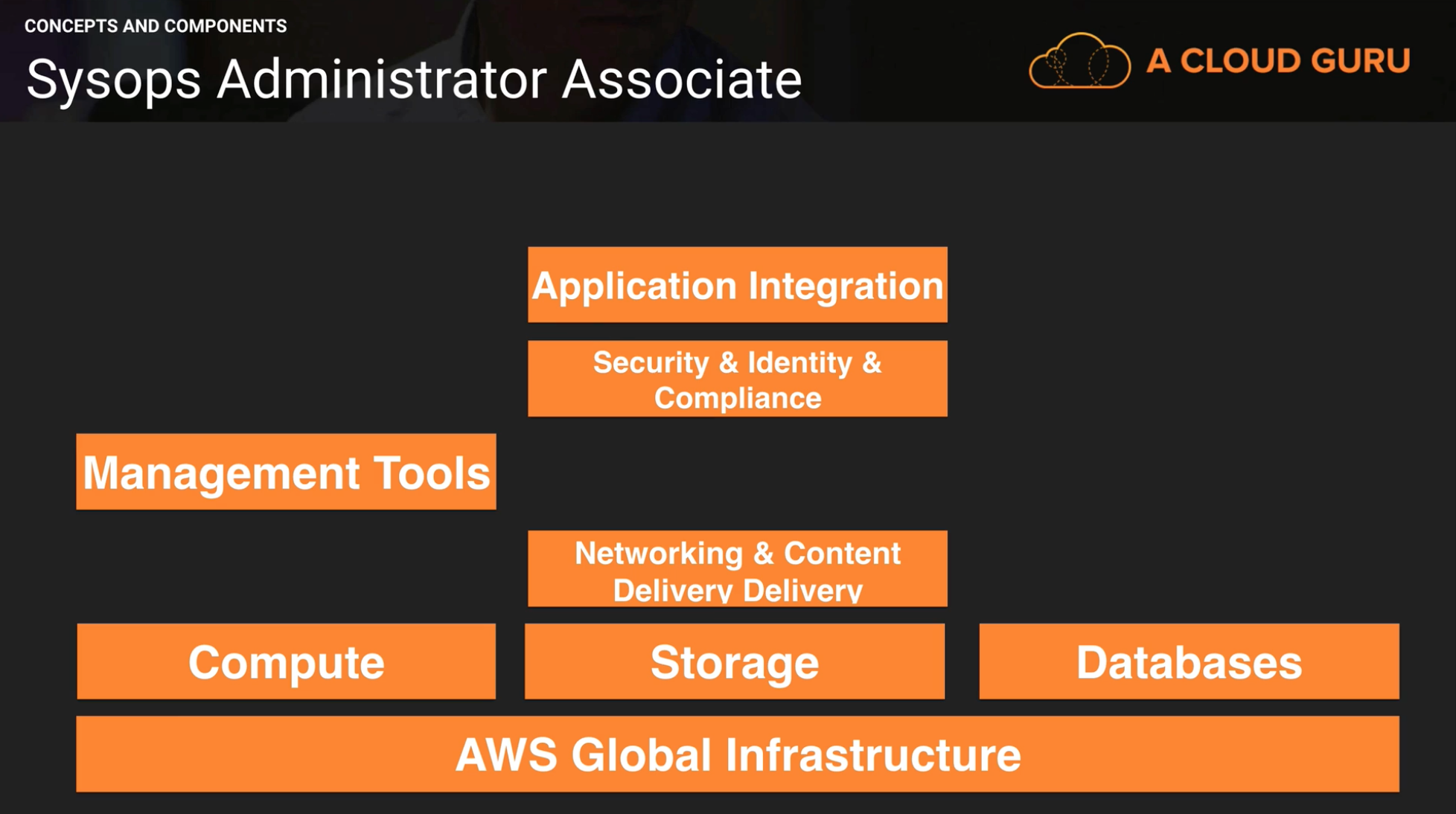
Task: Select the AWS Global Infrastructure bar
Action: 737,754
